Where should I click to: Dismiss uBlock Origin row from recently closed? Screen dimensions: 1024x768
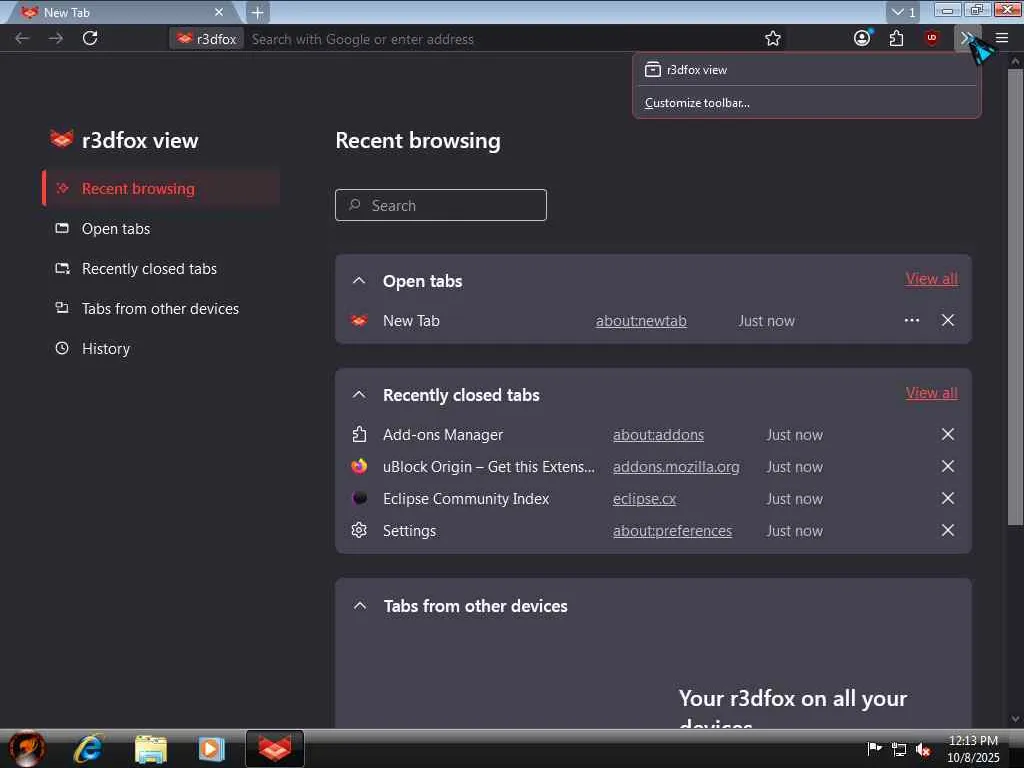[948, 466]
